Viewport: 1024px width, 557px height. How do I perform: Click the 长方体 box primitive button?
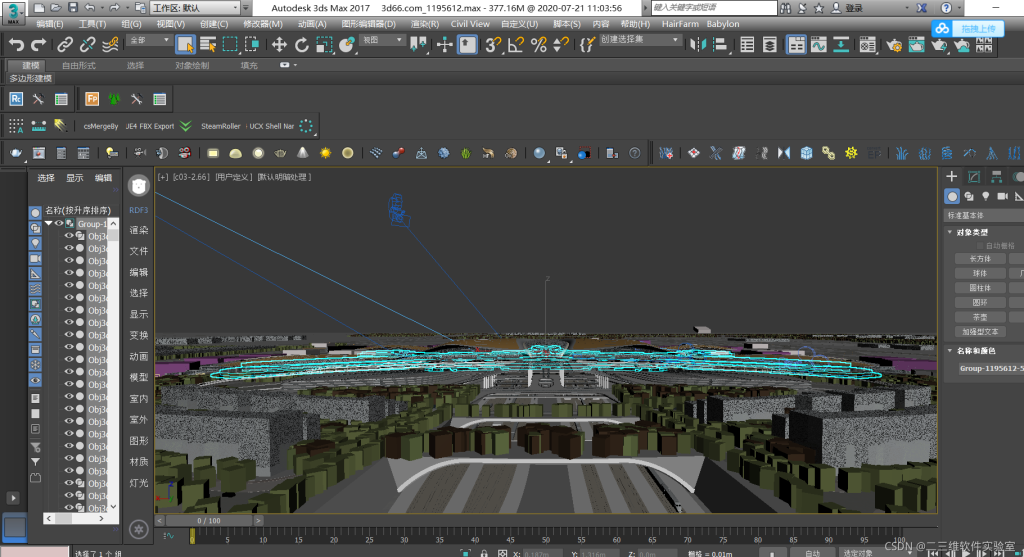pos(979,258)
